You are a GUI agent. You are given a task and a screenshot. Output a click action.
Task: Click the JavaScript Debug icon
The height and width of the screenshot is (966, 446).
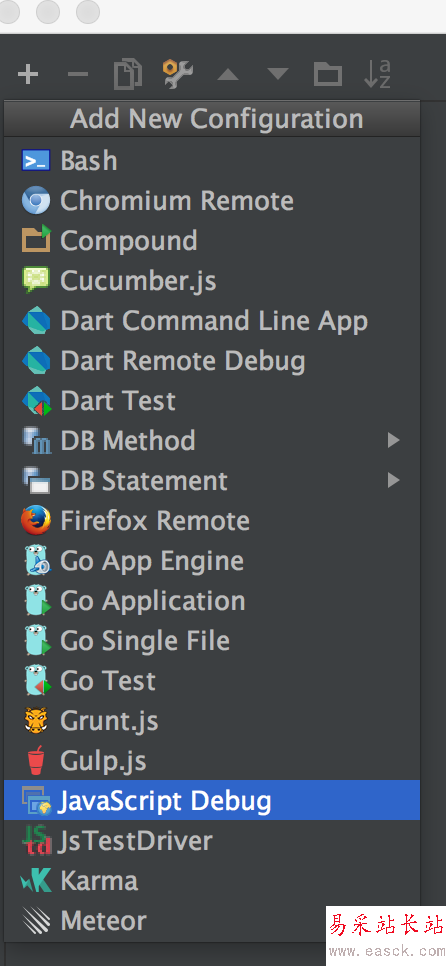[x=36, y=800]
